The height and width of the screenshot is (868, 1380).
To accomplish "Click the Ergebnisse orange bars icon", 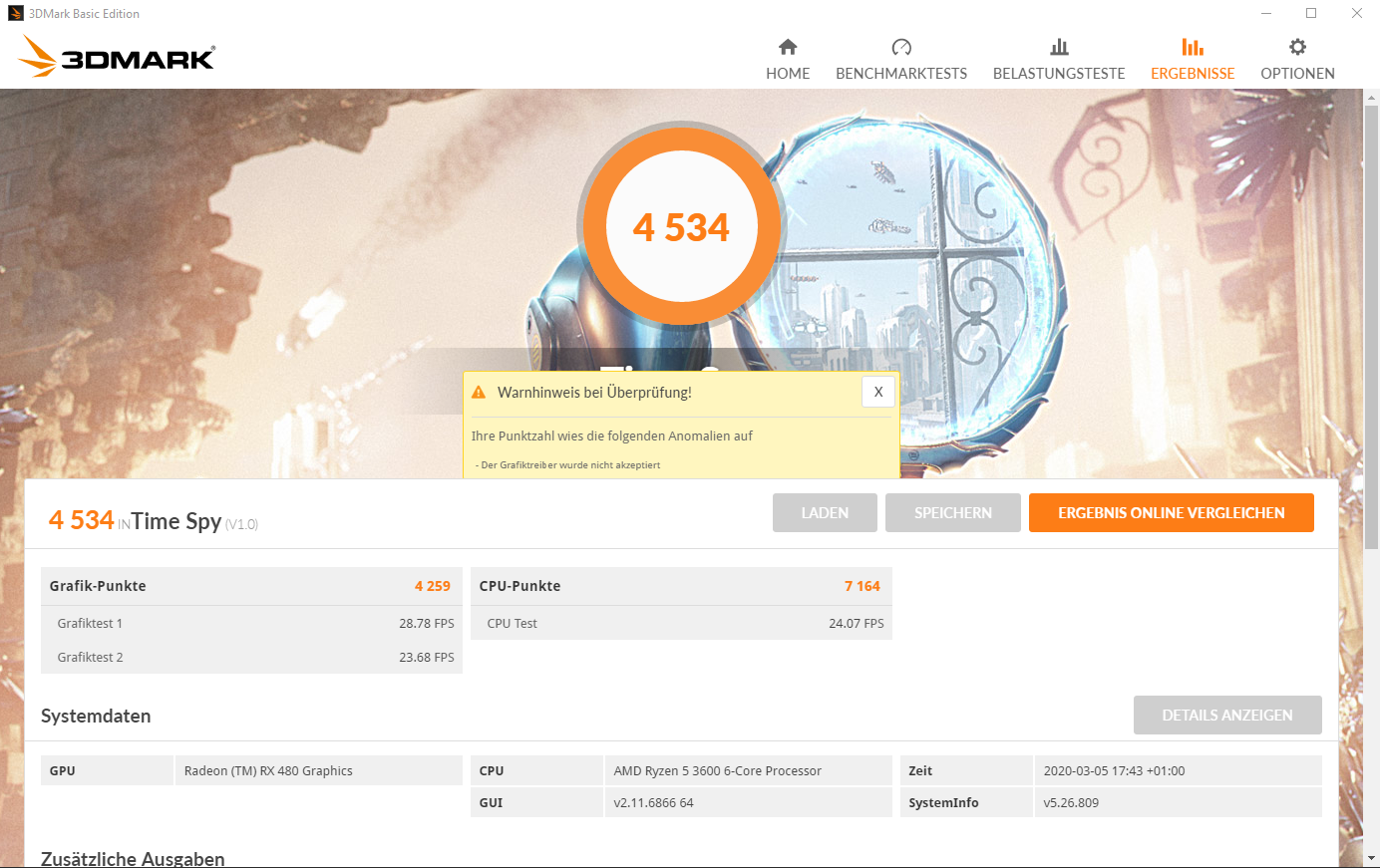I will 1193,47.
